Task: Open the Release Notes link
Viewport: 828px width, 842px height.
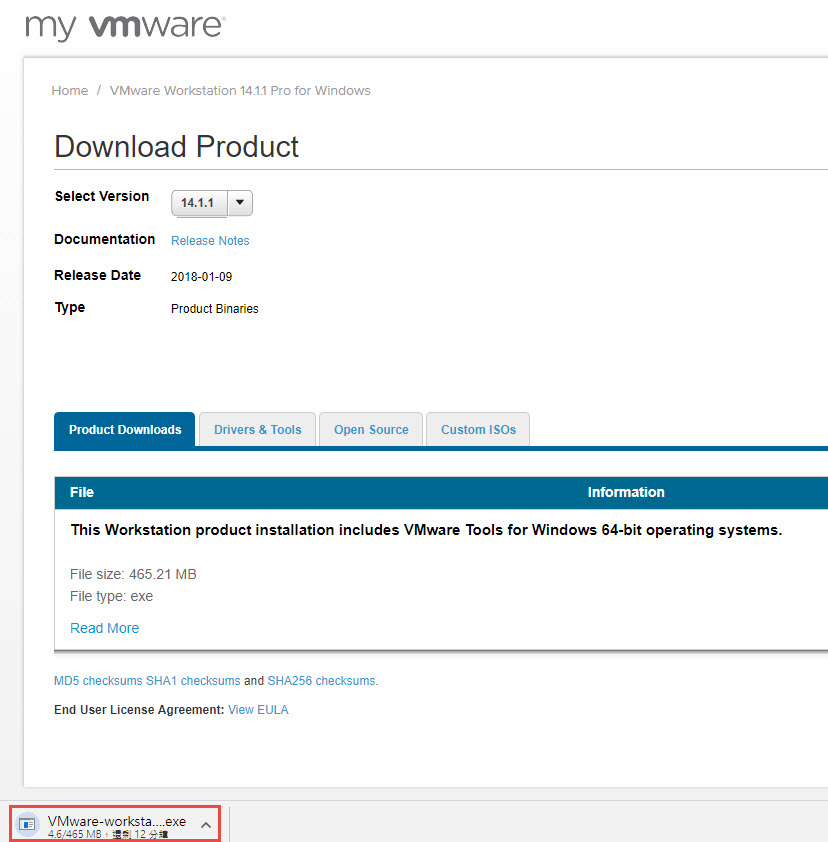Action: [210, 241]
